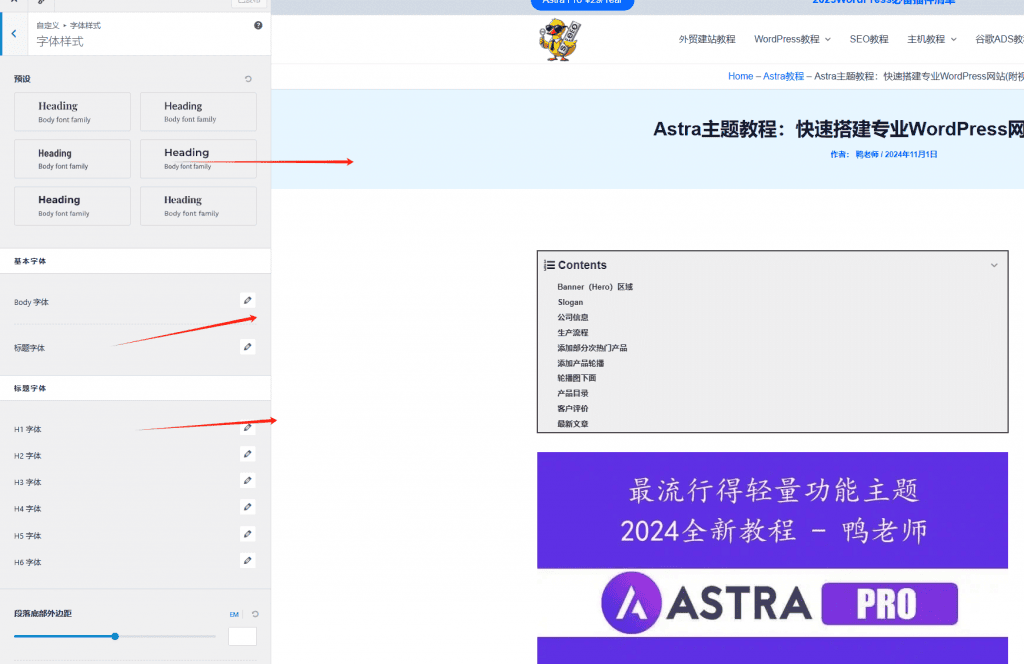This screenshot has width=1024, height=664.
Task: Change the EM unit for paragraph margin
Action: pos(234,614)
